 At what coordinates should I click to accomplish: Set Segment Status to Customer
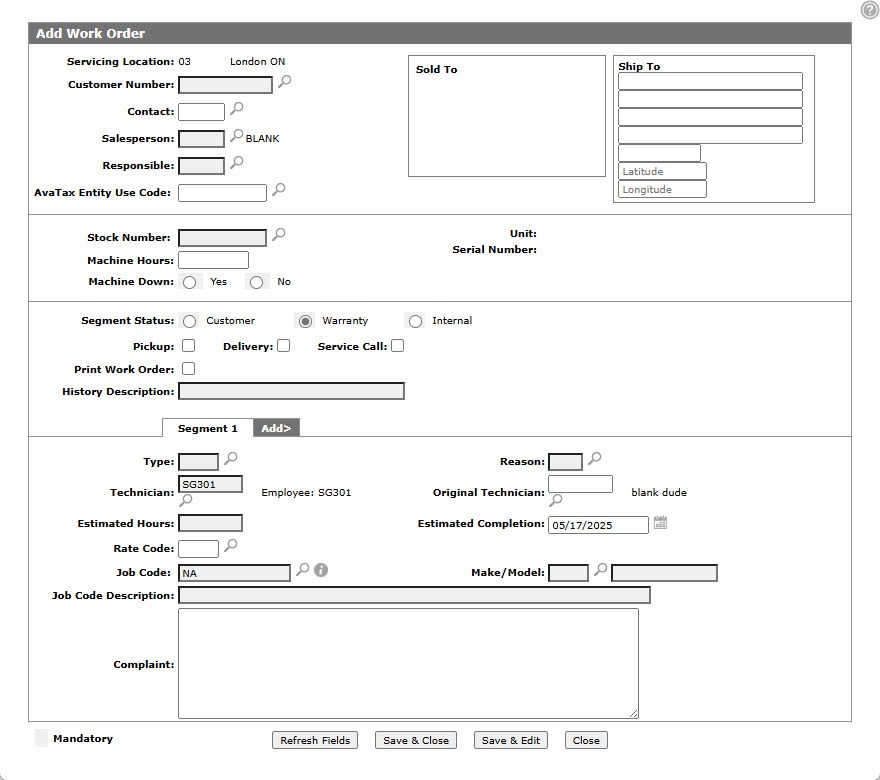tap(190, 321)
